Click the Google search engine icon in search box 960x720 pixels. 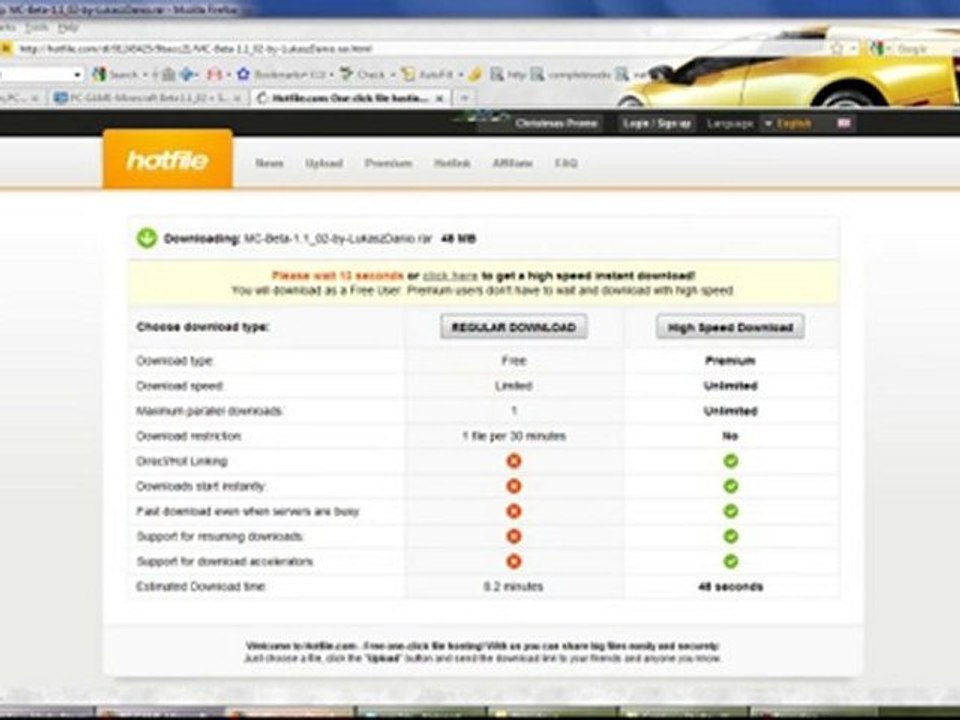877,48
